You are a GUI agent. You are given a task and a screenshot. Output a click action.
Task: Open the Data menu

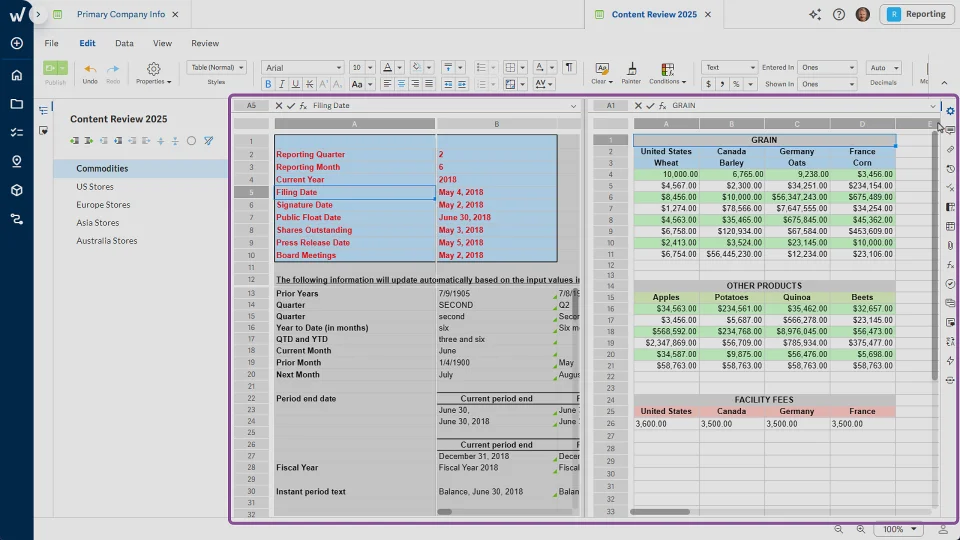(x=124, y=43)
